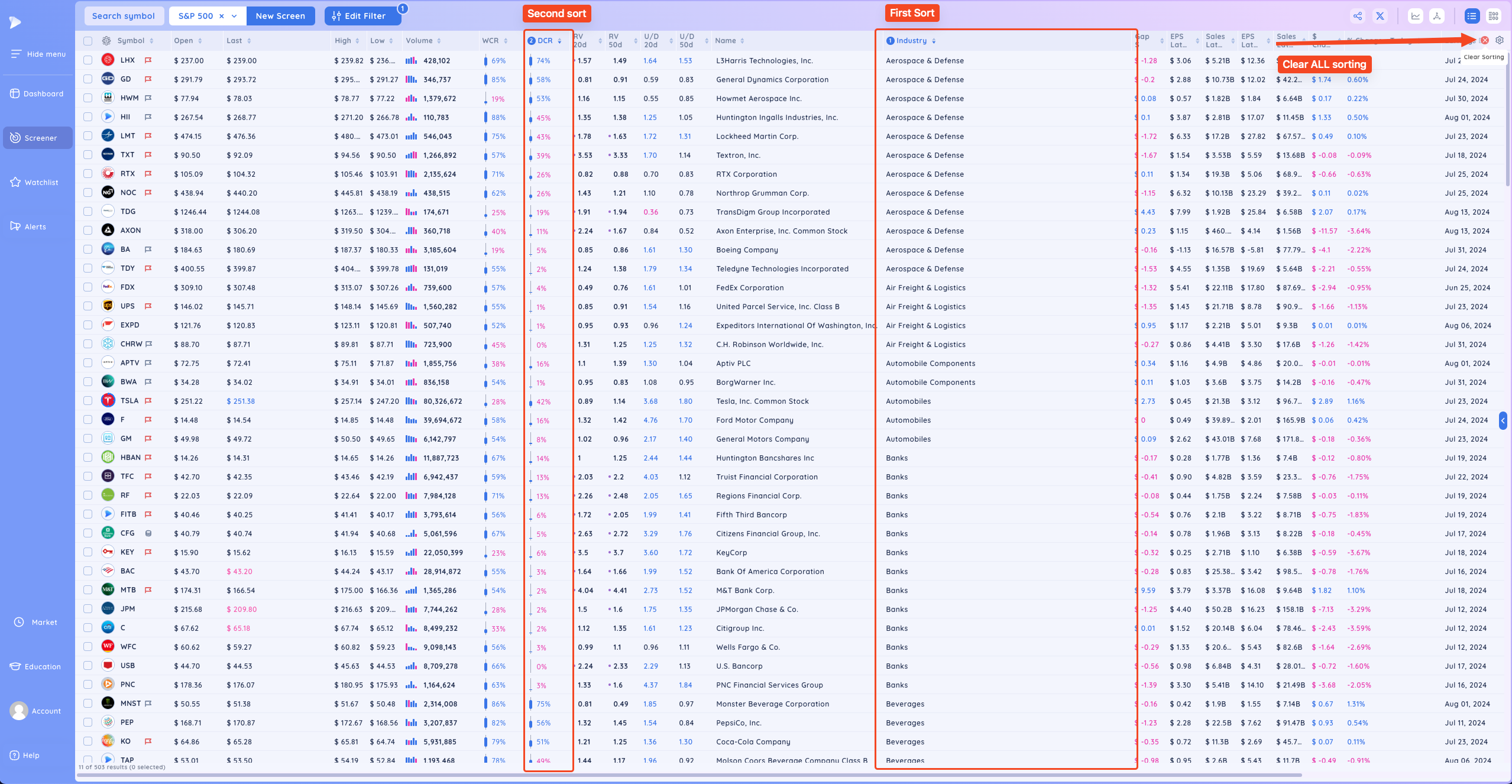Image resolution: width=1512 pixels, height=784 pixels.
Task: Switch to the list view layout
Action: (x=1472, y=16)
